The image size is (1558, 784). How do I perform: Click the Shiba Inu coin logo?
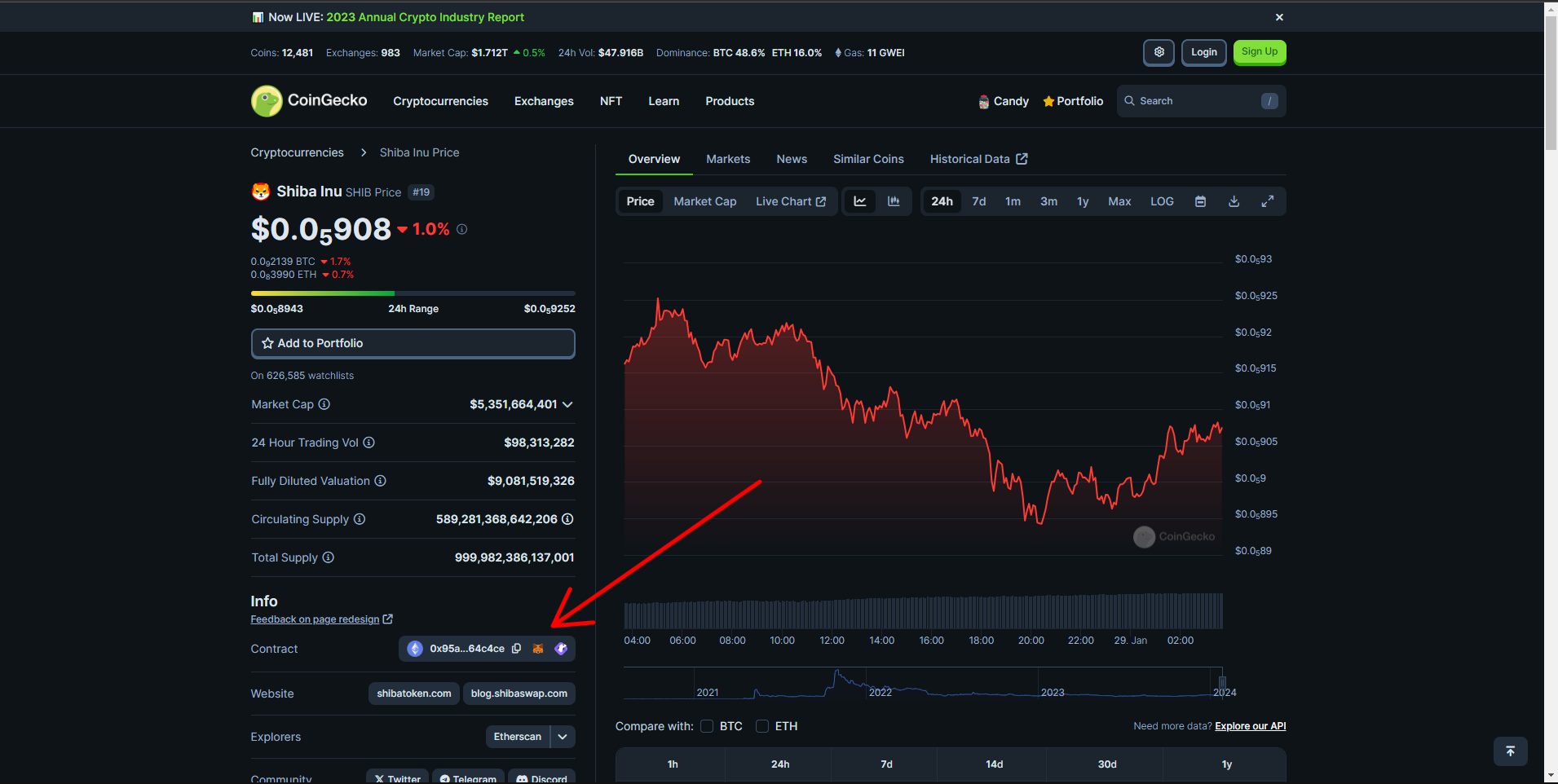tap(261, 192)
